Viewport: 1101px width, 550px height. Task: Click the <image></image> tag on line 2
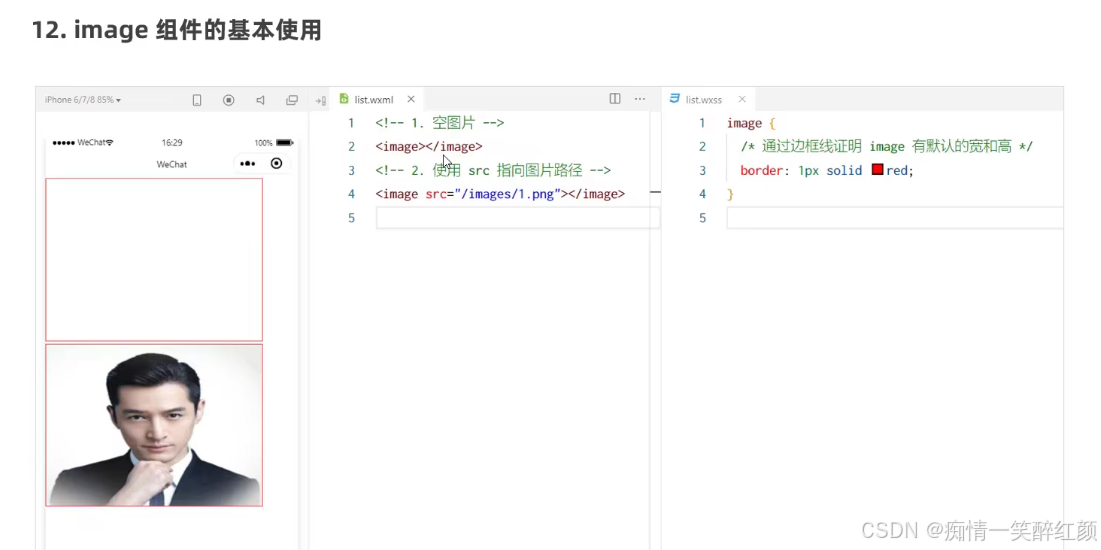pyautogui.click(x=429, y=147)
